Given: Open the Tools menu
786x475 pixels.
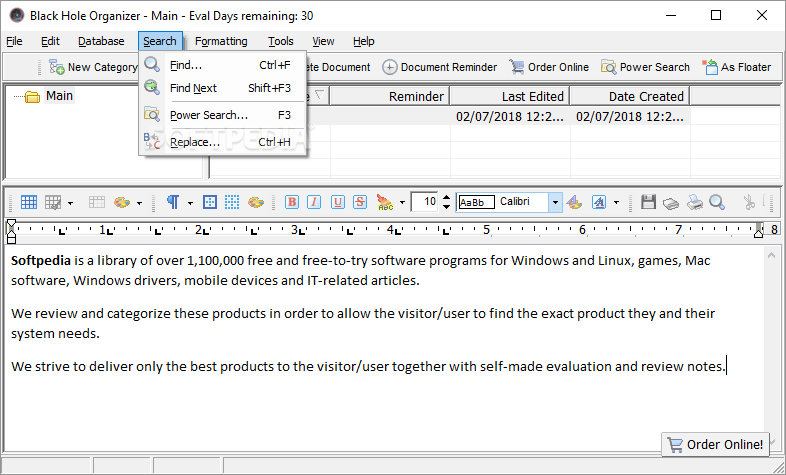Looking at the screenshot, I should coord(281,41).
